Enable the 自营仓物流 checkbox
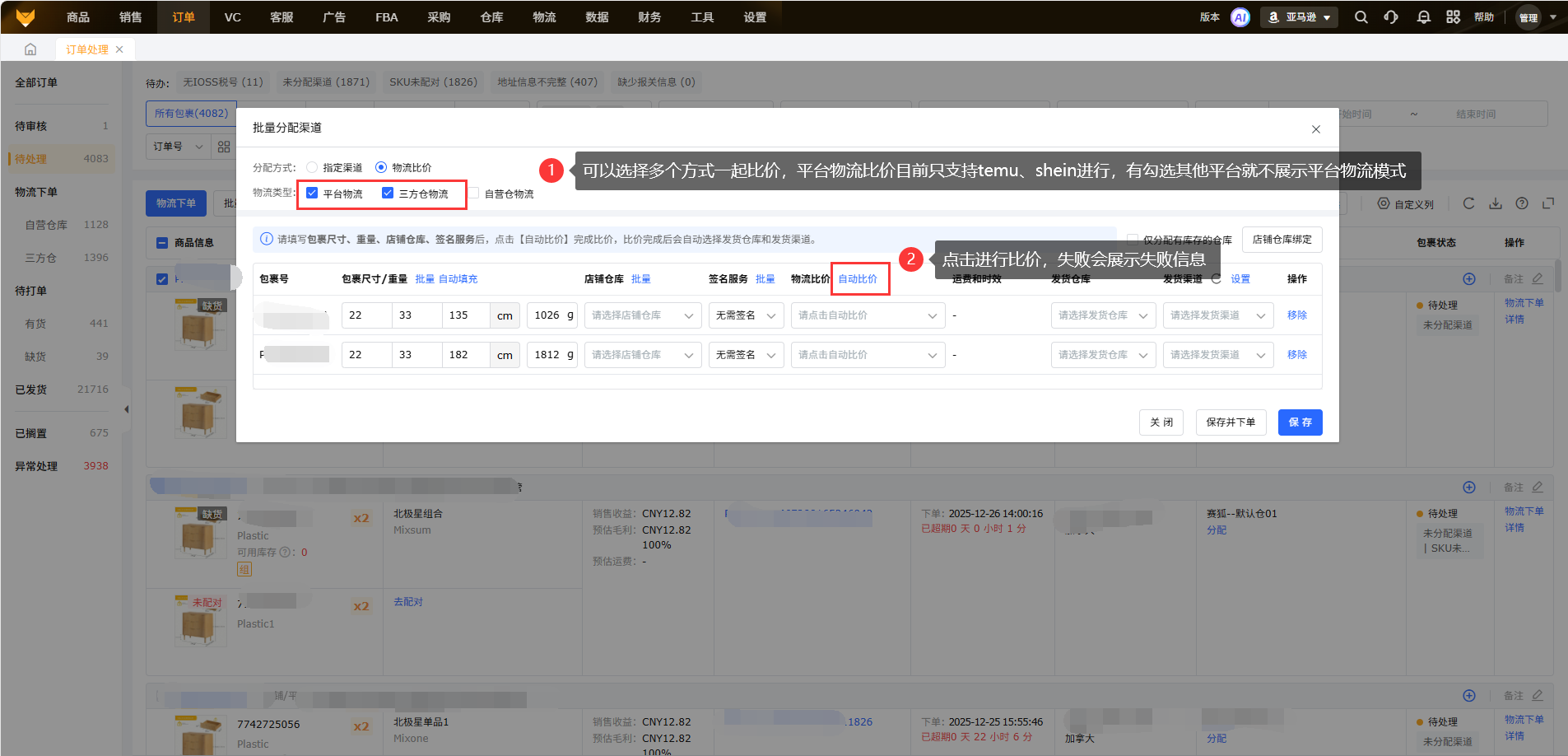Viewport: 1568px width, 756px height. point(474,194)
